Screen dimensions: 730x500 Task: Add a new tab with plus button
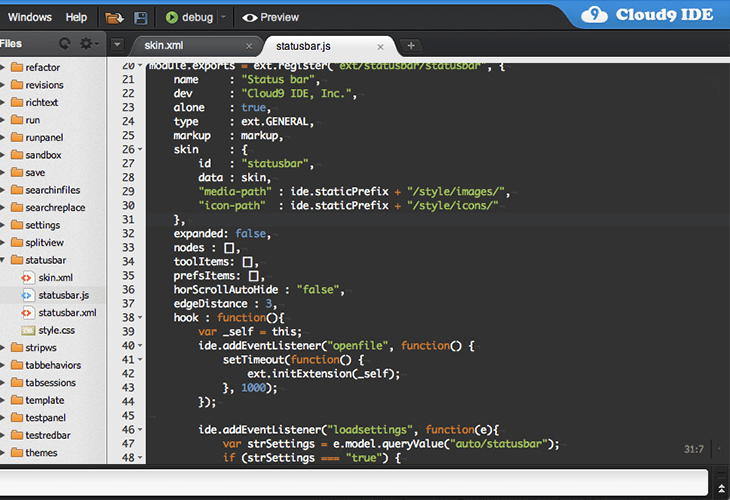tap(411, 46)
